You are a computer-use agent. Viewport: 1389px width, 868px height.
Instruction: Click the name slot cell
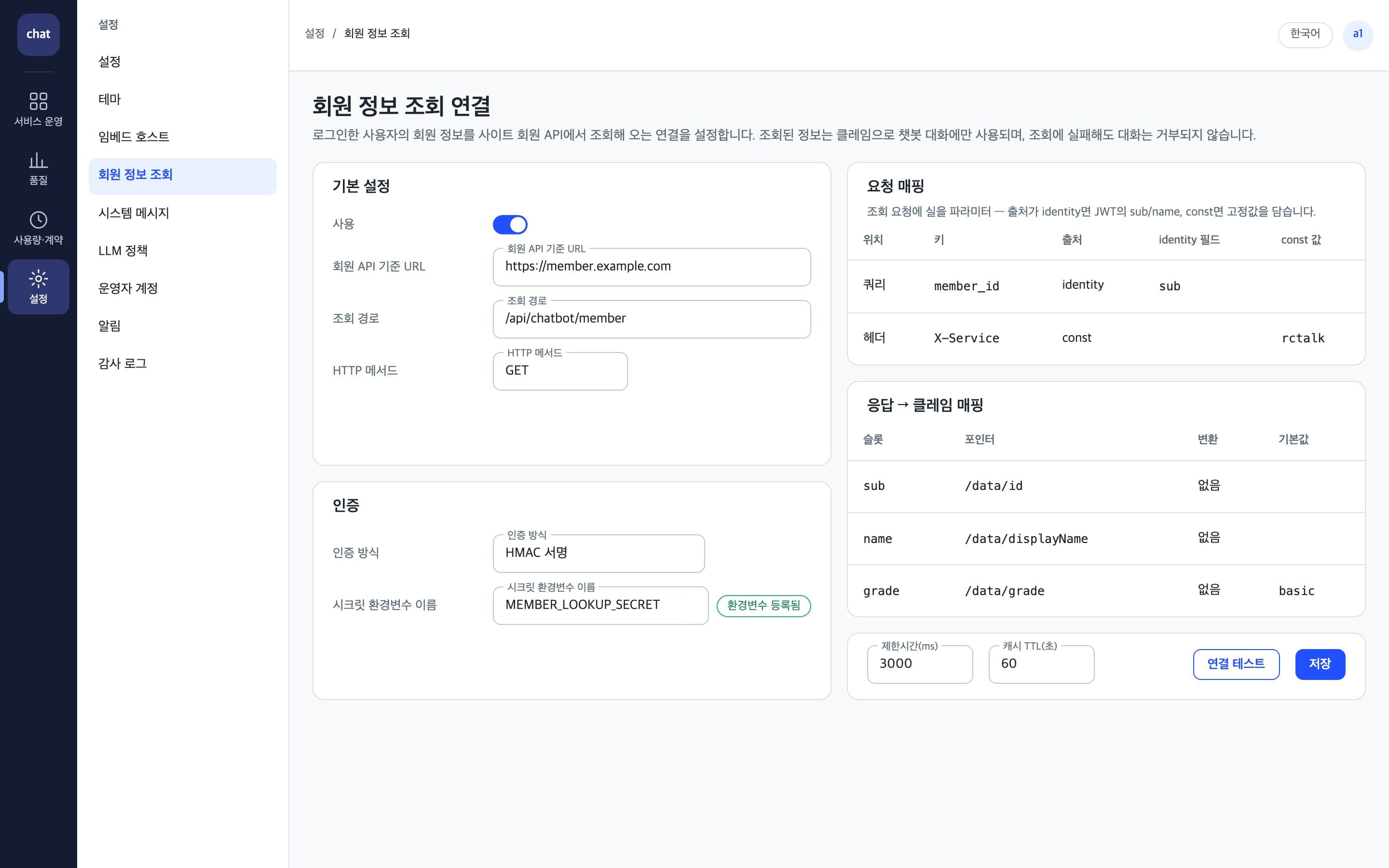tap(878, 539)
